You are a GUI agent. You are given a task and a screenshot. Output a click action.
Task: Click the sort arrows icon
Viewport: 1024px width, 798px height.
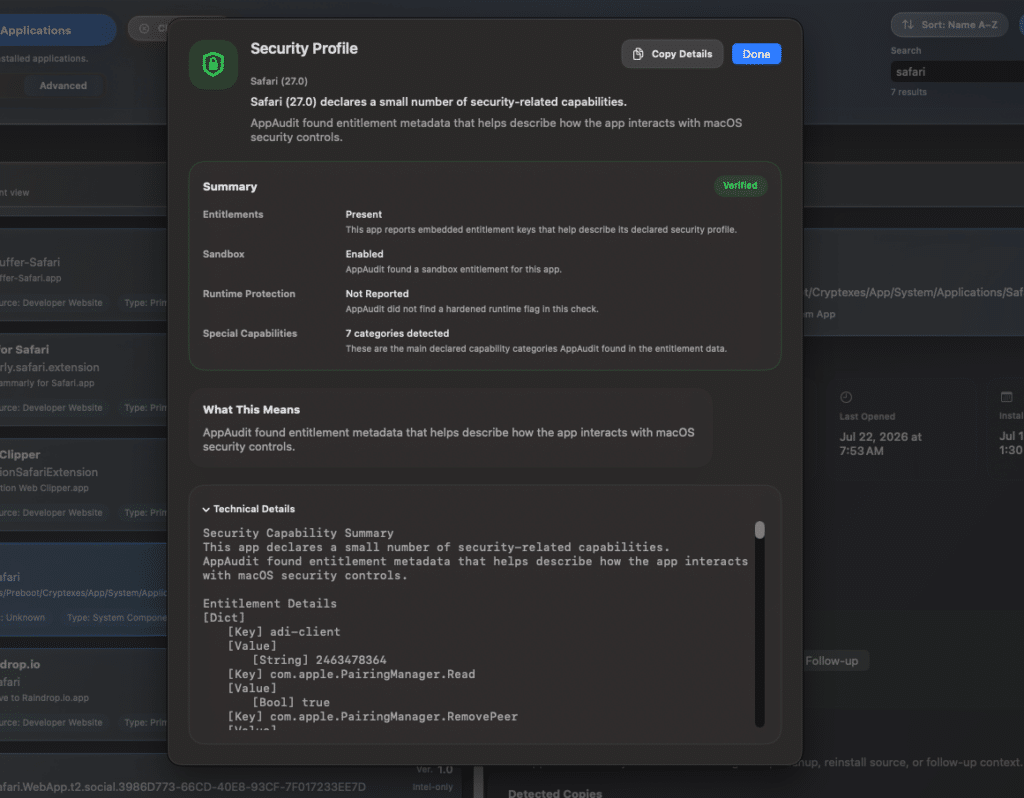pyautogui.click(x=908, y=25)
